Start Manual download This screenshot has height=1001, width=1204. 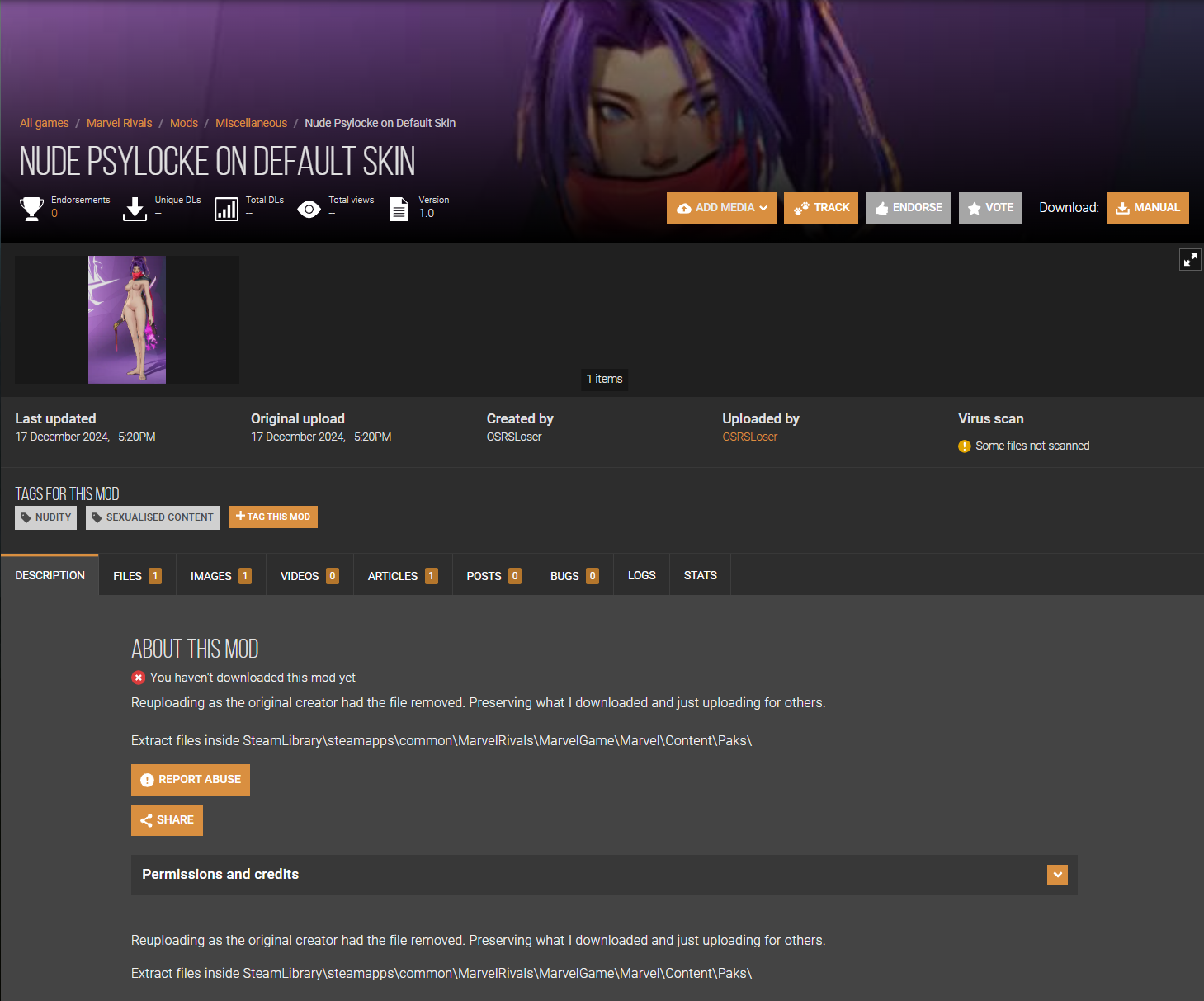tap(1147, 208)
